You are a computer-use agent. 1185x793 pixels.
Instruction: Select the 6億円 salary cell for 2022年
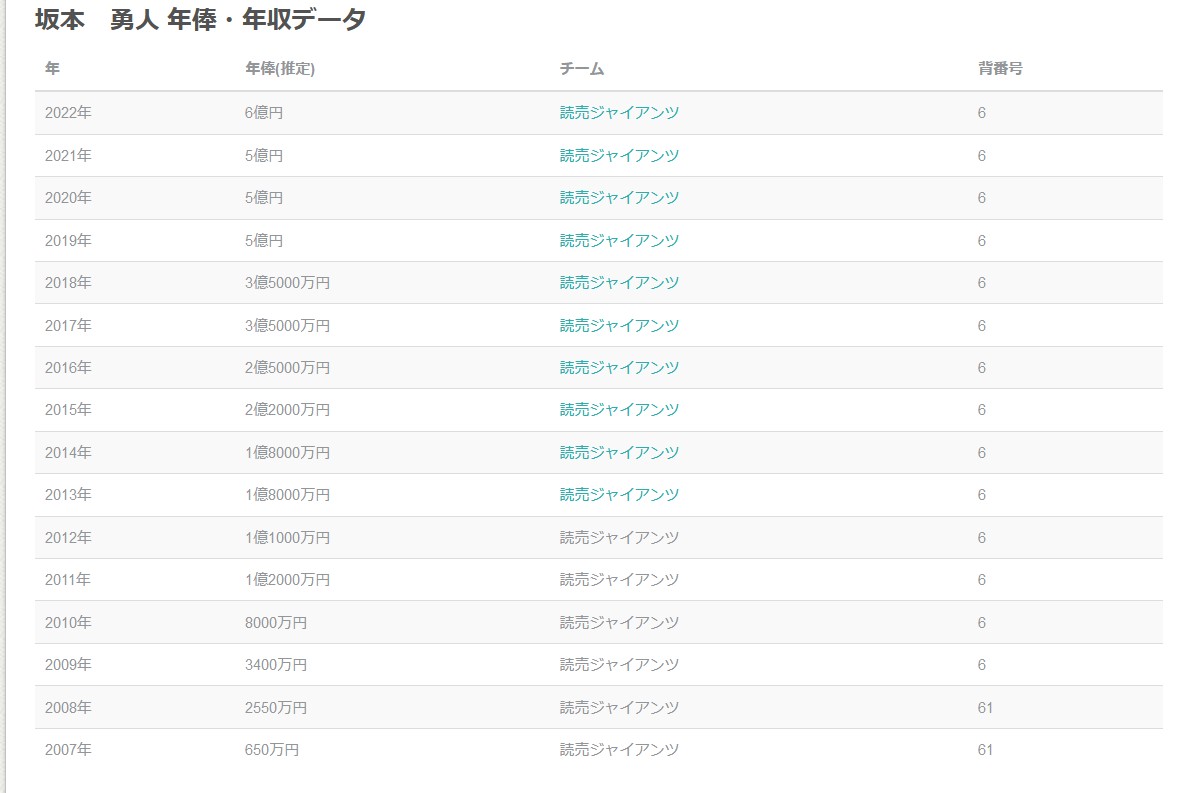264,113
